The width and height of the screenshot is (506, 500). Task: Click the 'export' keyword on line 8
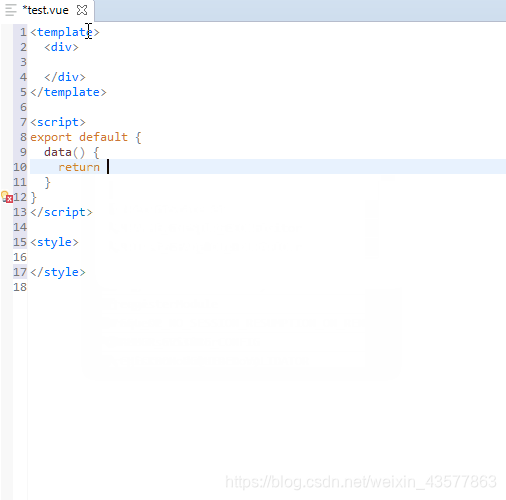[51, 137]
